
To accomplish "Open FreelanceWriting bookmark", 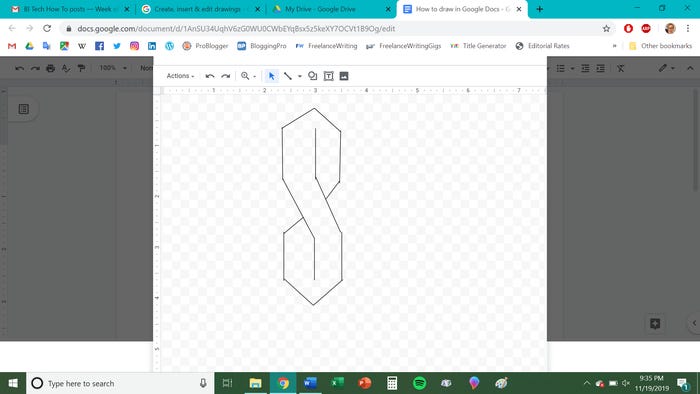I will (x=326, y=46).
